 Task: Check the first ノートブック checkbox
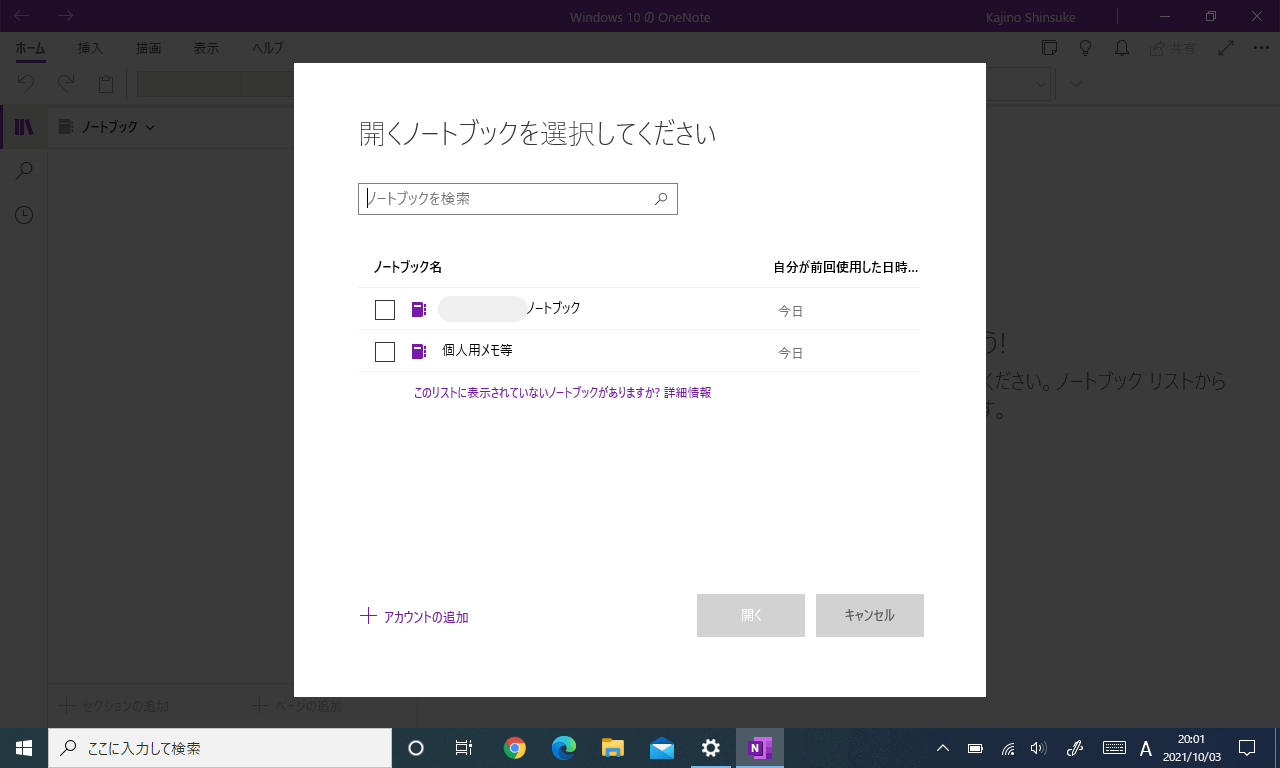385,310
